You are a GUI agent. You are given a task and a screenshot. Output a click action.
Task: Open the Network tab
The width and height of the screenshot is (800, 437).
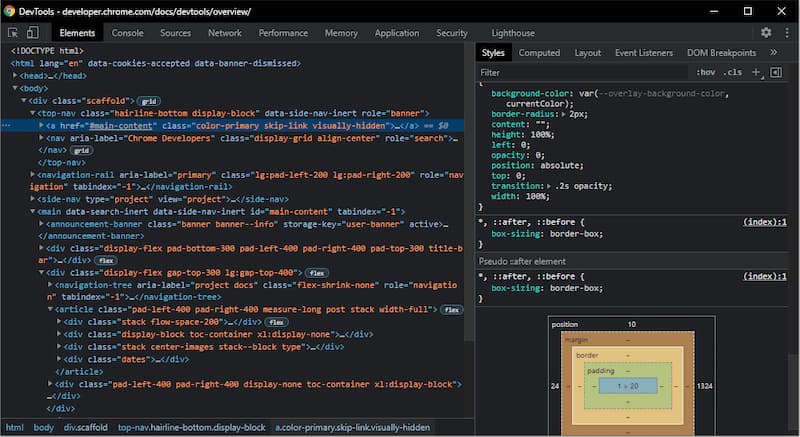[x=224, y=33]
